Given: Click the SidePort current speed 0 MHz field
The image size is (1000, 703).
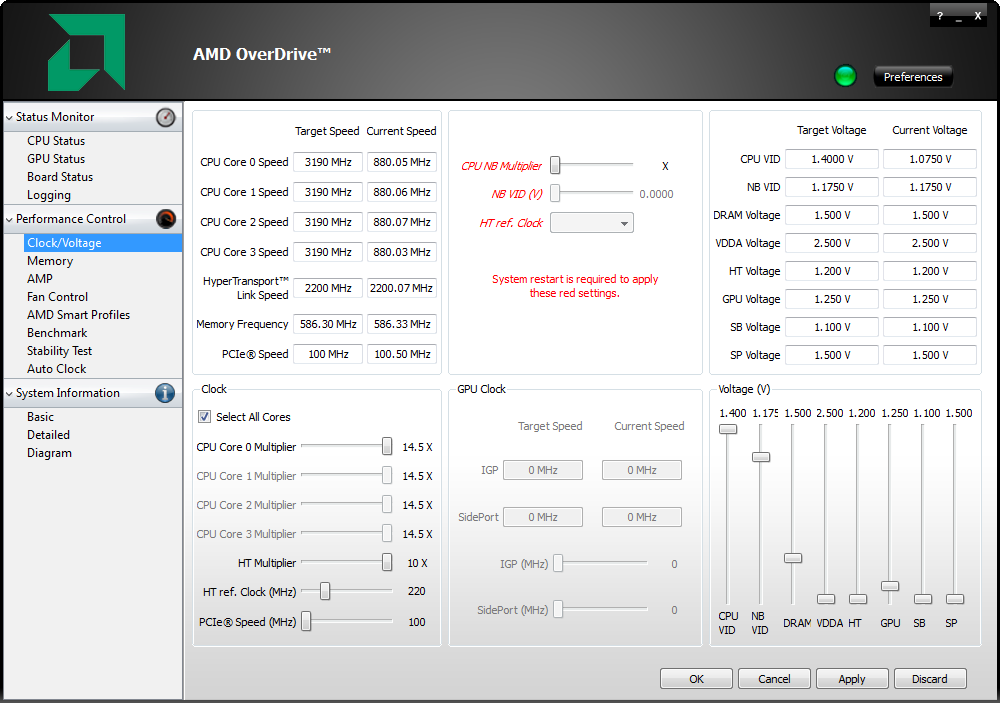Looking at the screenshot, I should click(x=642, y=517).
